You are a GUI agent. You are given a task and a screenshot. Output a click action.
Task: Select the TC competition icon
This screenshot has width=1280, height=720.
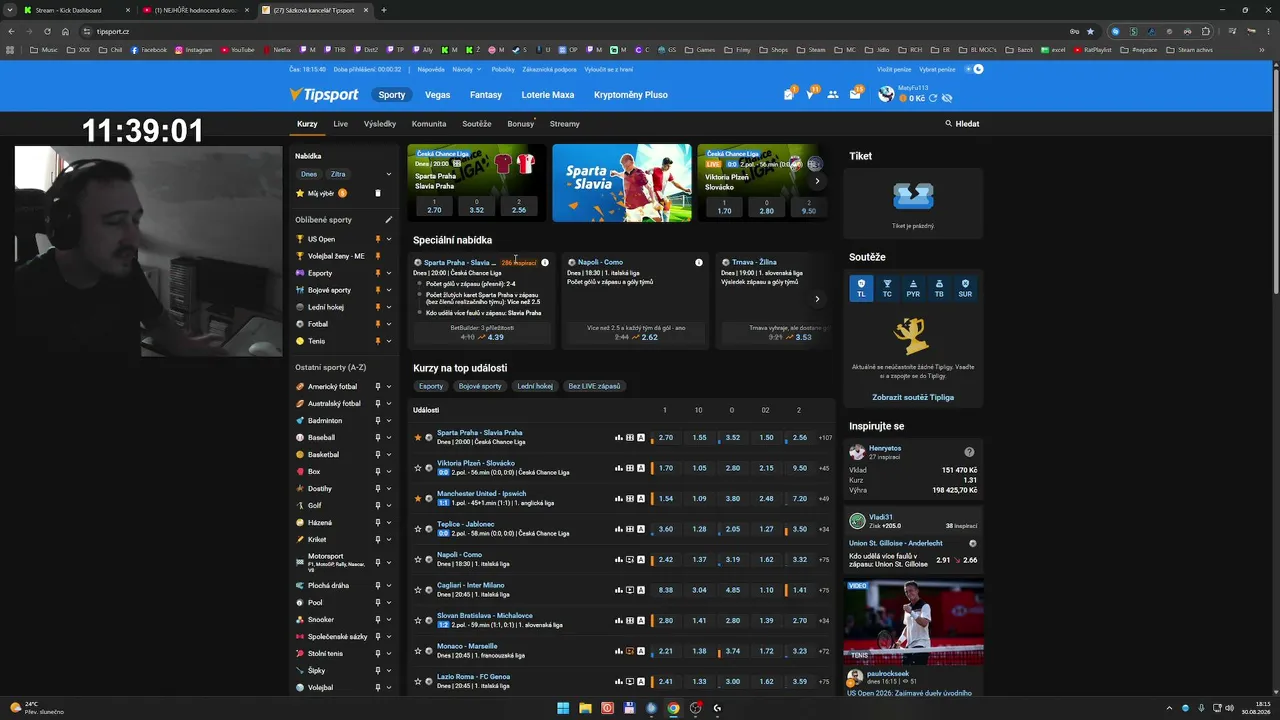887,288
